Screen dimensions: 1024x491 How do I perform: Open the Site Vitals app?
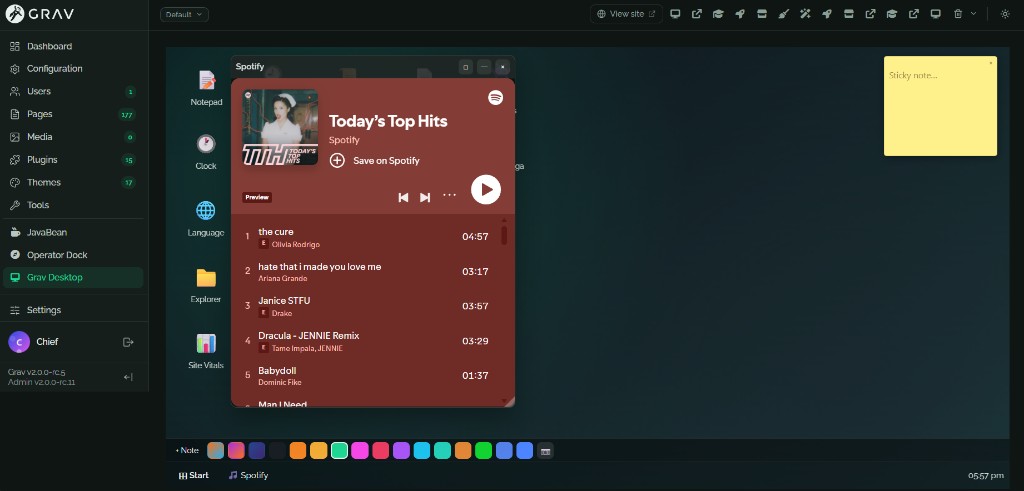(x=206, y=351)
